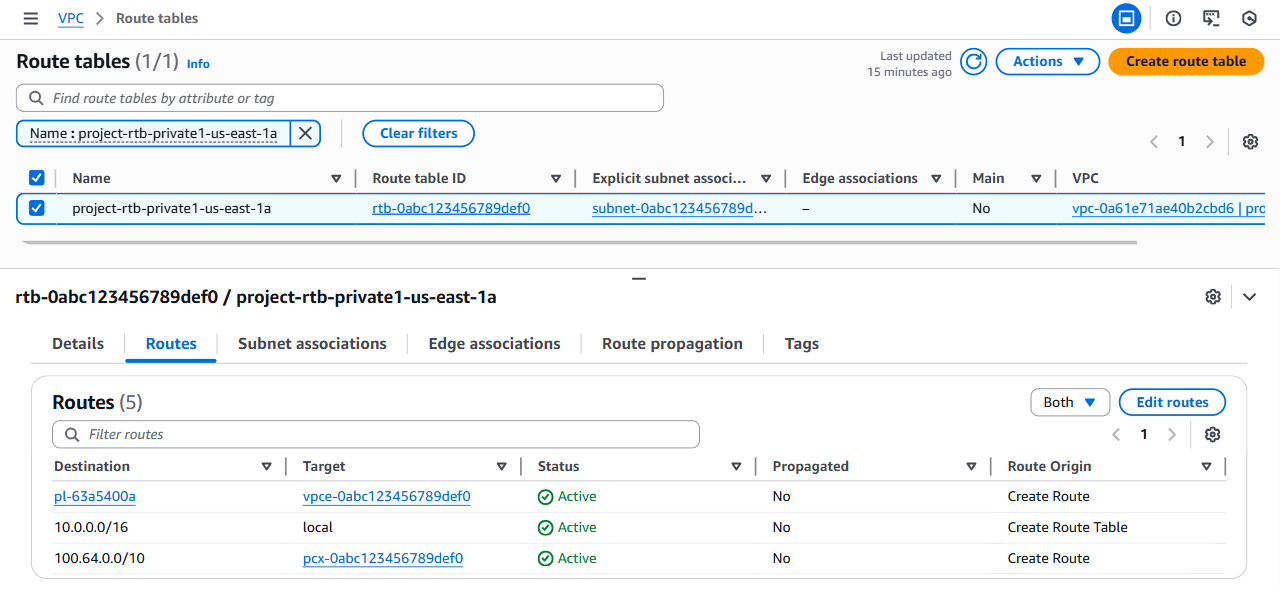Toggle the select-all route tables checkbox
This screenshot has height=590, width=1280.
[37, 178]
